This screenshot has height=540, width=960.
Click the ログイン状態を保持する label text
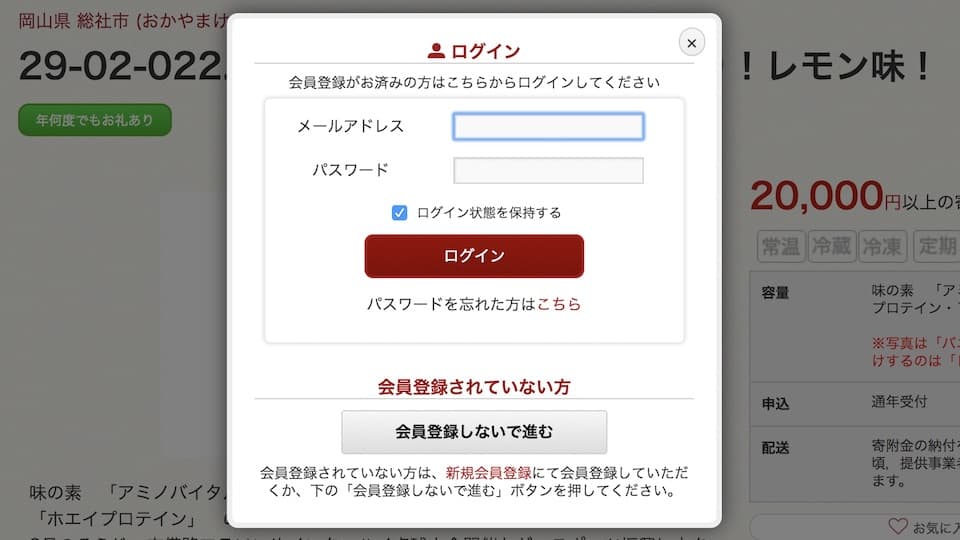[x=489, y=212]
